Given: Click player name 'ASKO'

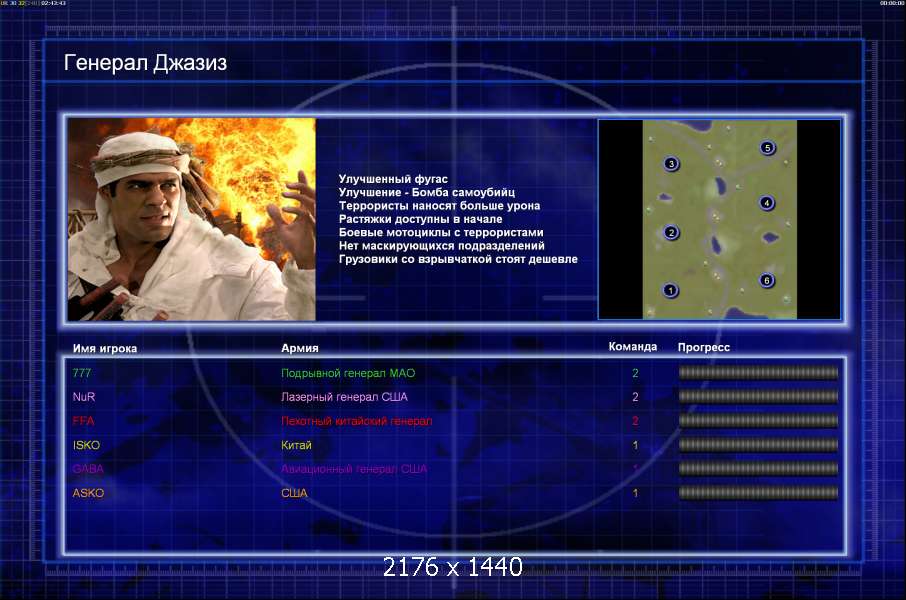Looking at the screenshot, I should [88, 493].
